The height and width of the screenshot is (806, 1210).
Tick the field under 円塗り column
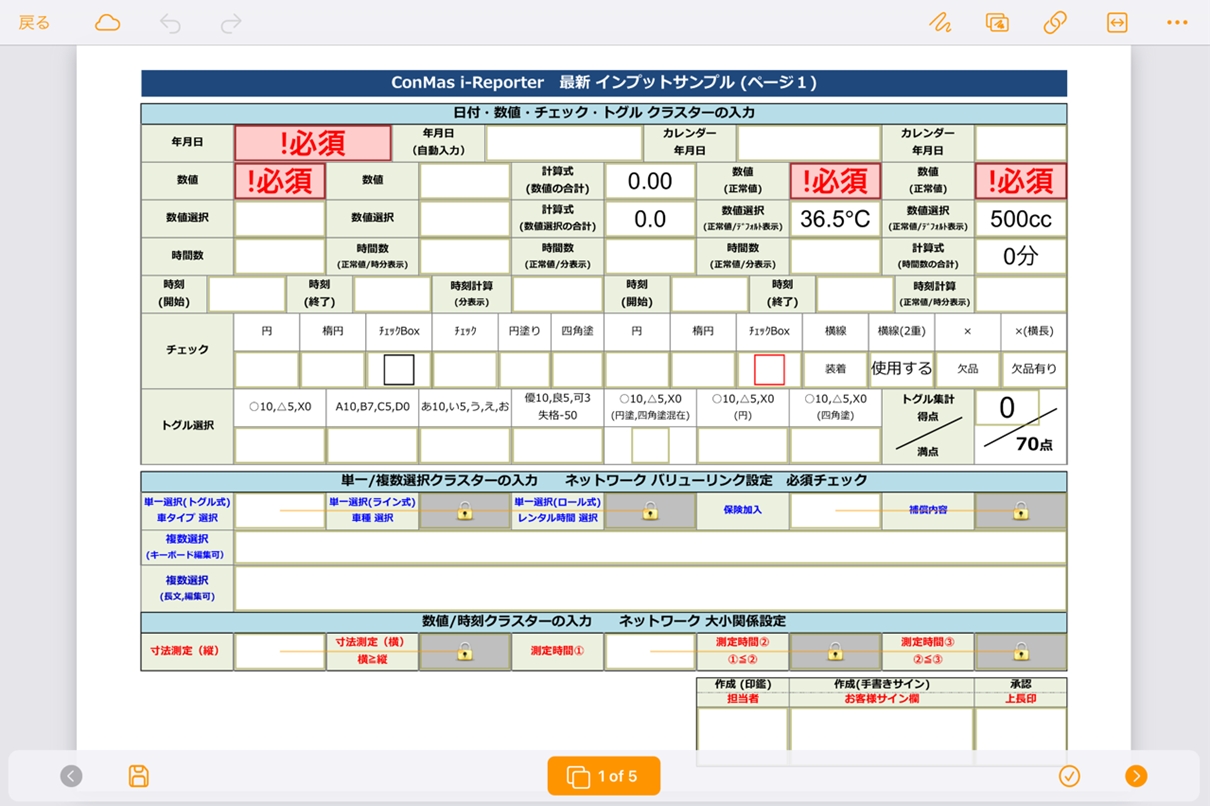[525, 369]
